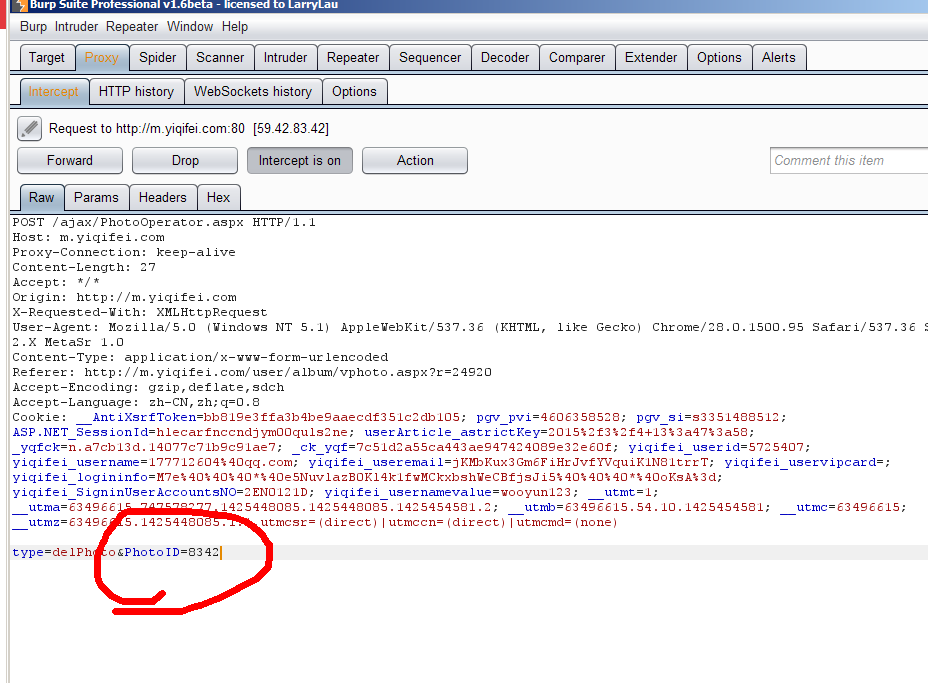Click the Content-Type header line
The height and width of the screenshot is (683, 928).
(200, 357)
